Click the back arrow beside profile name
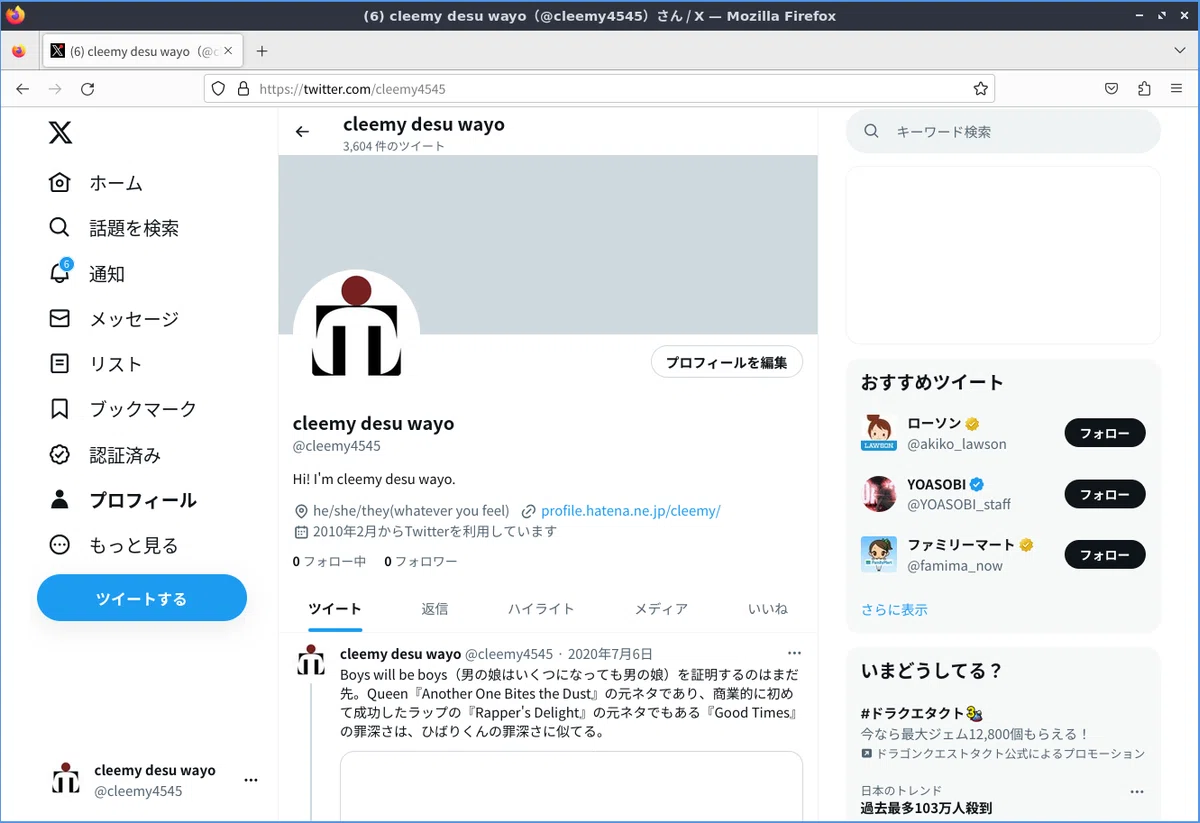 point(302,132)
